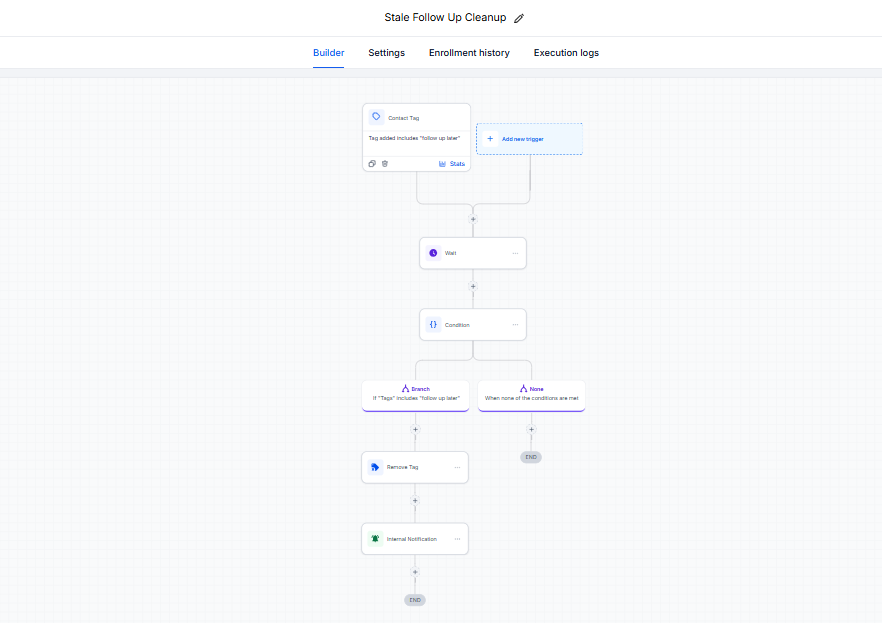Image resolution: width=882 pixels, height=623 pixels.
Task: Edit the workflow name with pencil icon
Action: (x=519, y=18)
